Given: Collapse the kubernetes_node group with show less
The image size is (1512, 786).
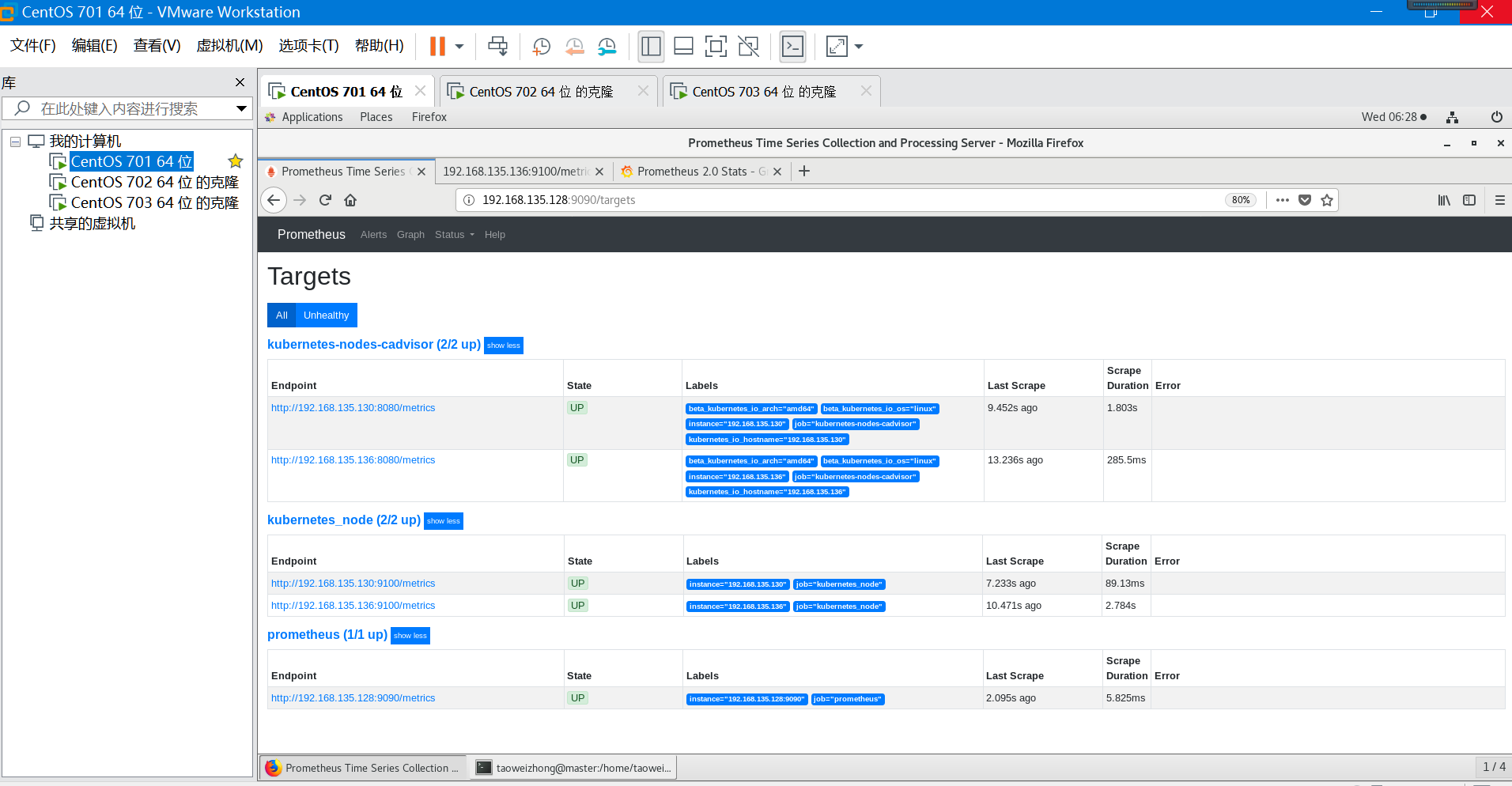Looking at the screenshot, I should coord(443,521).
